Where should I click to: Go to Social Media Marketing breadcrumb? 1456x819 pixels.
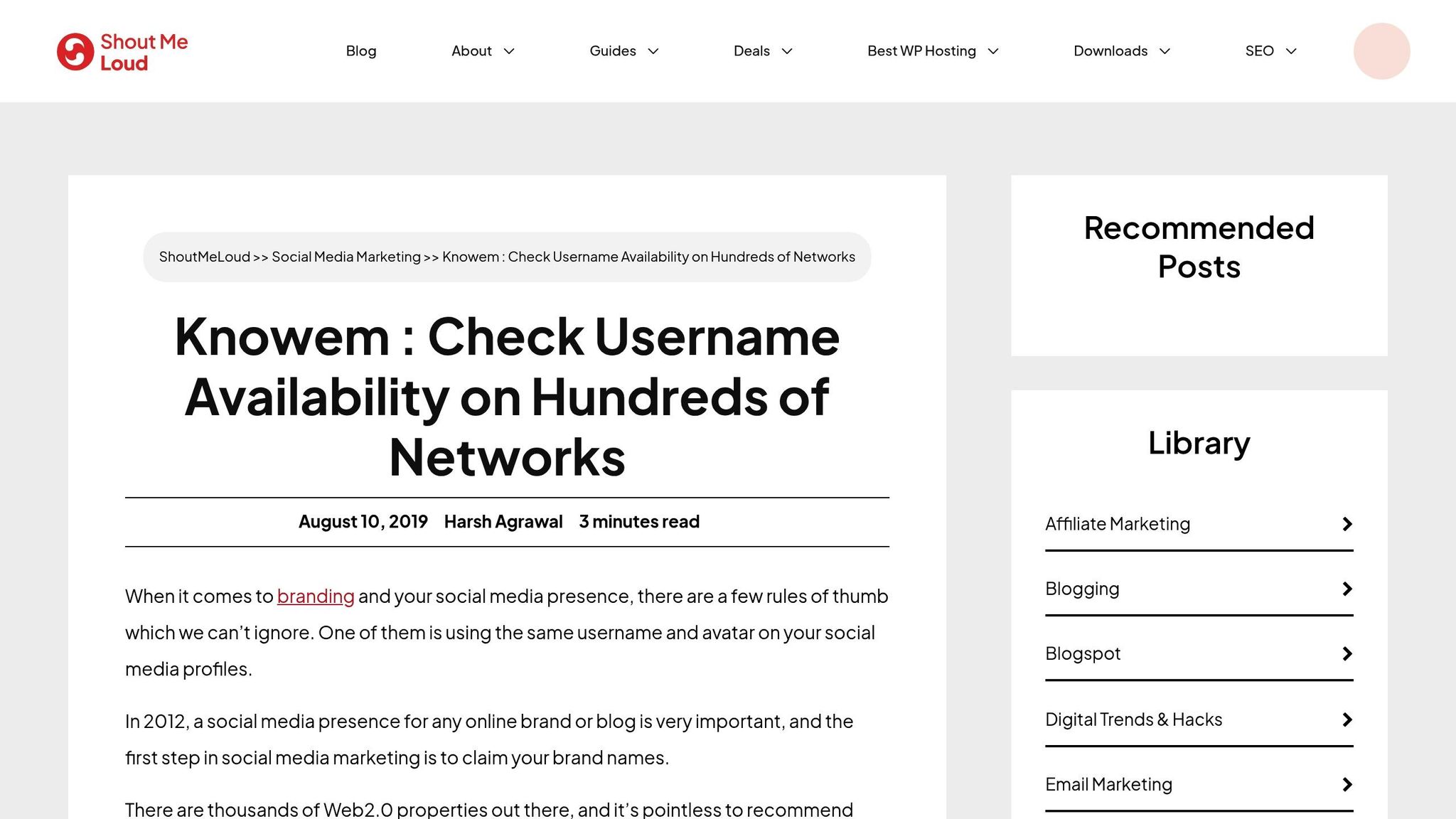346,257
